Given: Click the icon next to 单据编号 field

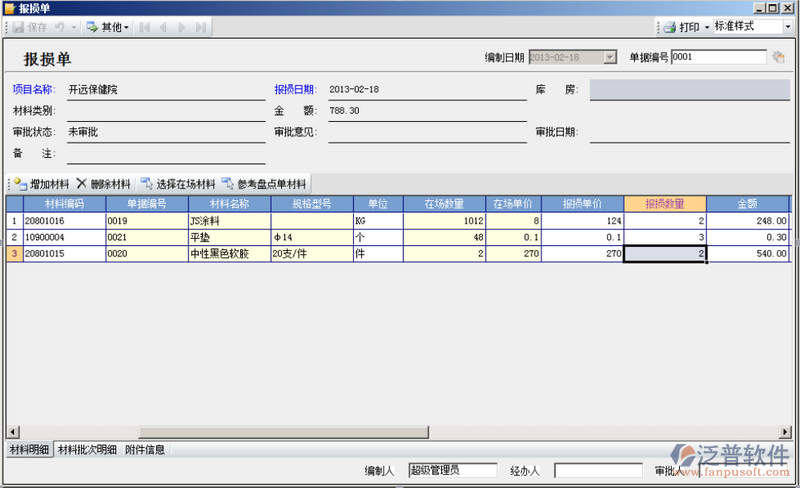Looking at the screenshot, I should pos(778,58).
